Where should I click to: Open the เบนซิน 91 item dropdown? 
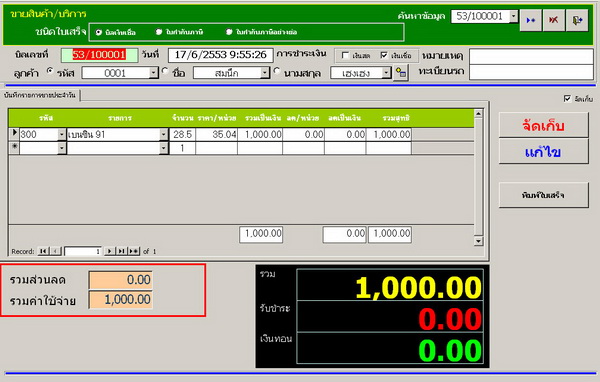[163, 134]
